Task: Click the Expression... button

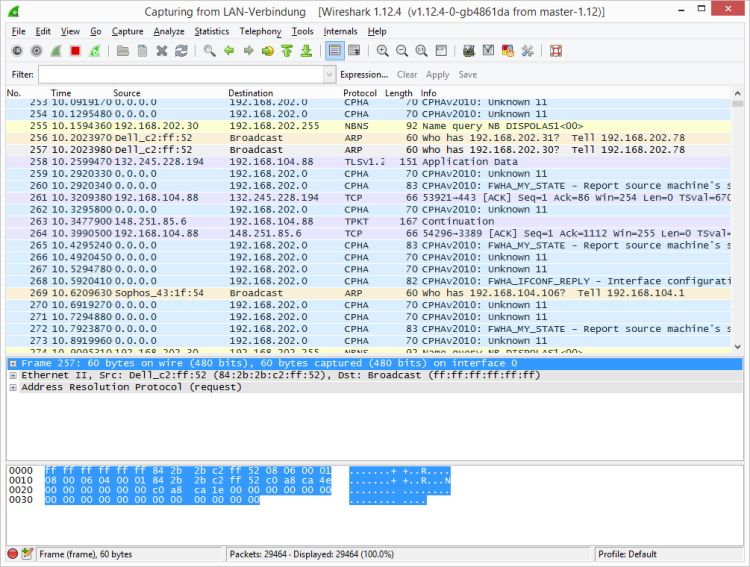Action: (x=364, y=75)
